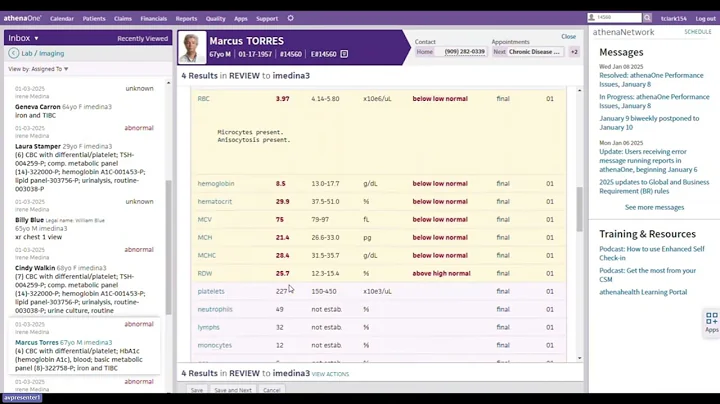Click the RBC analyte link
Viewport: 720px width, 404px height.
(203, 99)
